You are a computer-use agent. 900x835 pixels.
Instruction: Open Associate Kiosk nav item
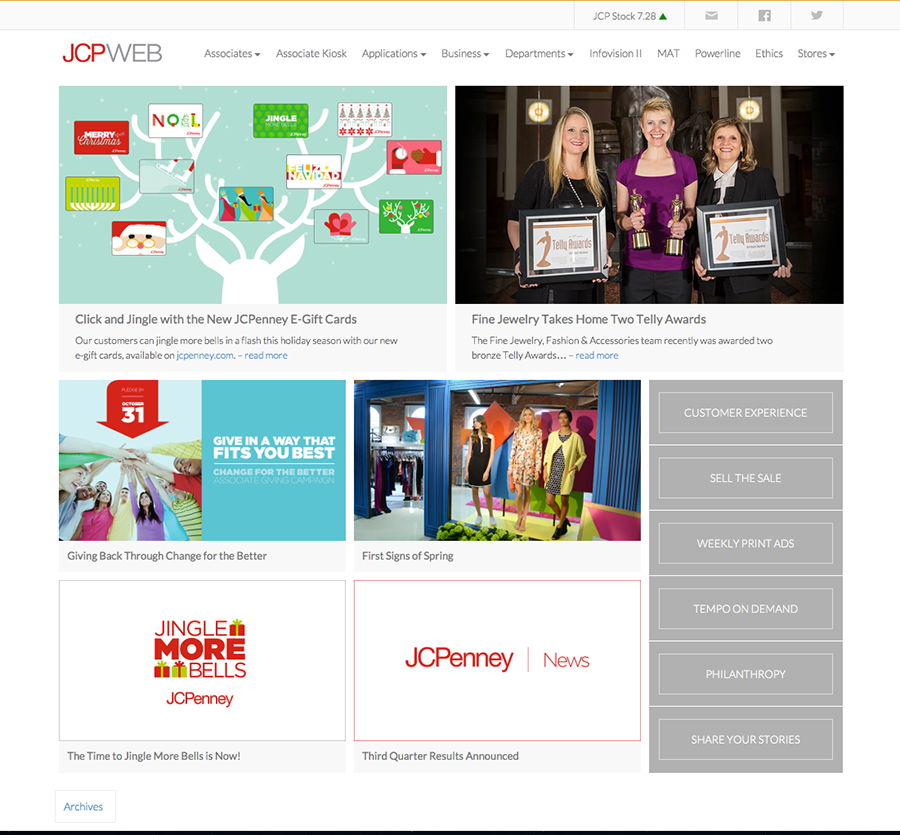311,53
